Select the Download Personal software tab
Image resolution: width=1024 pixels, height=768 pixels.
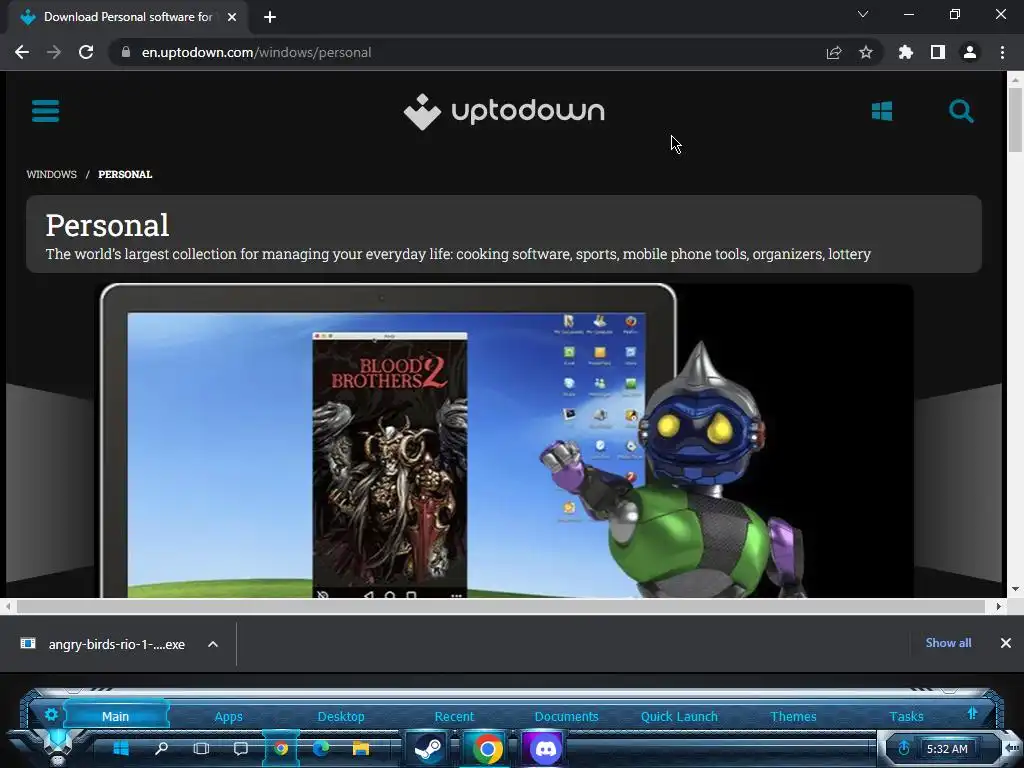[x=128, y=17]
